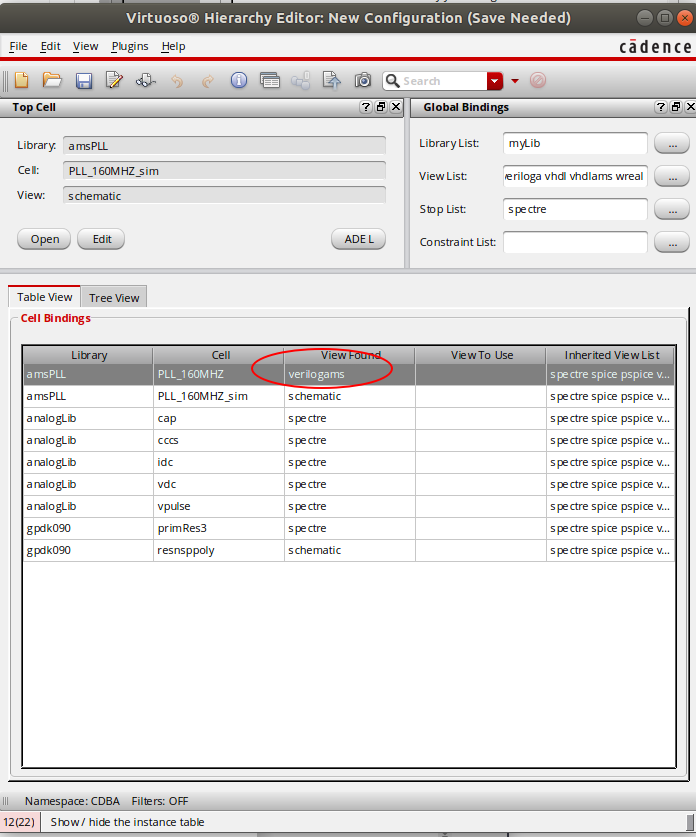Close the Top Cell panel
The height and width of the screenshot is (837, 696).
396,107
